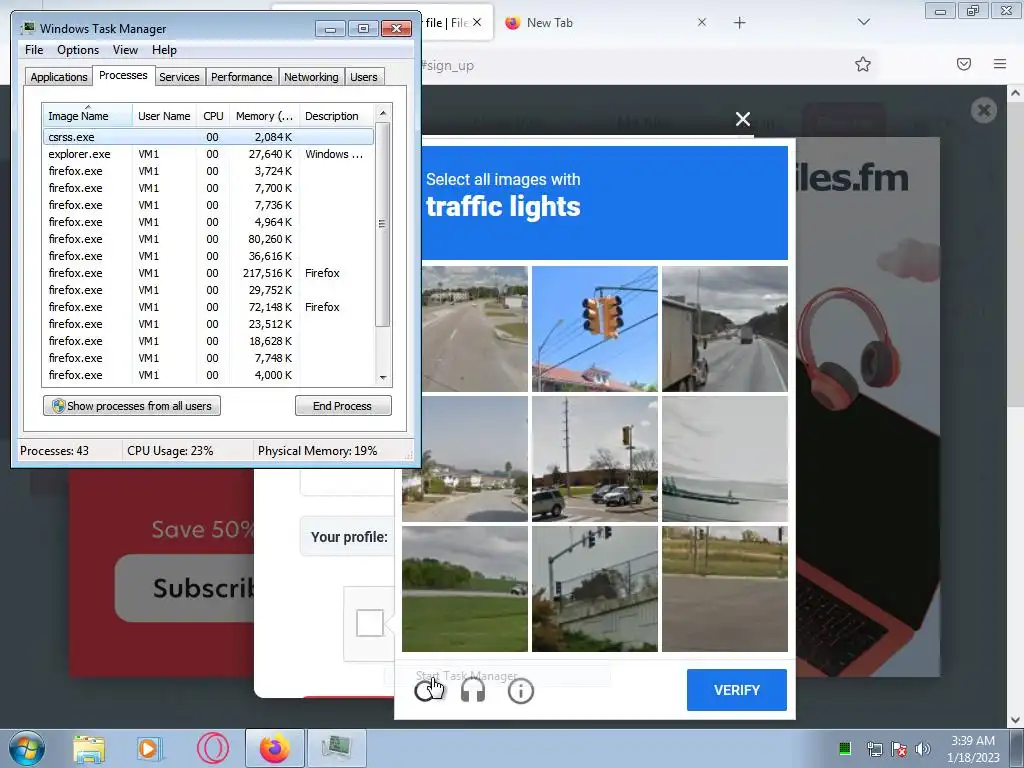
Task: Select the truck on highway captcha image
Action: point(725,328)
